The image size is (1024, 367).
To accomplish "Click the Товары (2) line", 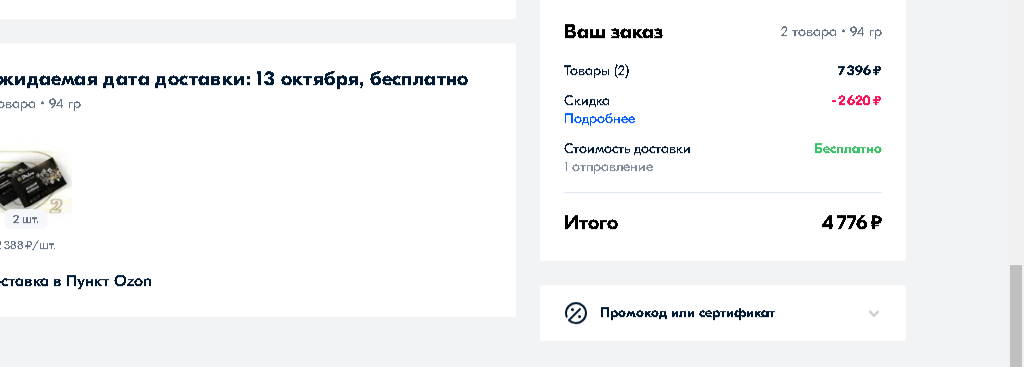I will [597, 71].
